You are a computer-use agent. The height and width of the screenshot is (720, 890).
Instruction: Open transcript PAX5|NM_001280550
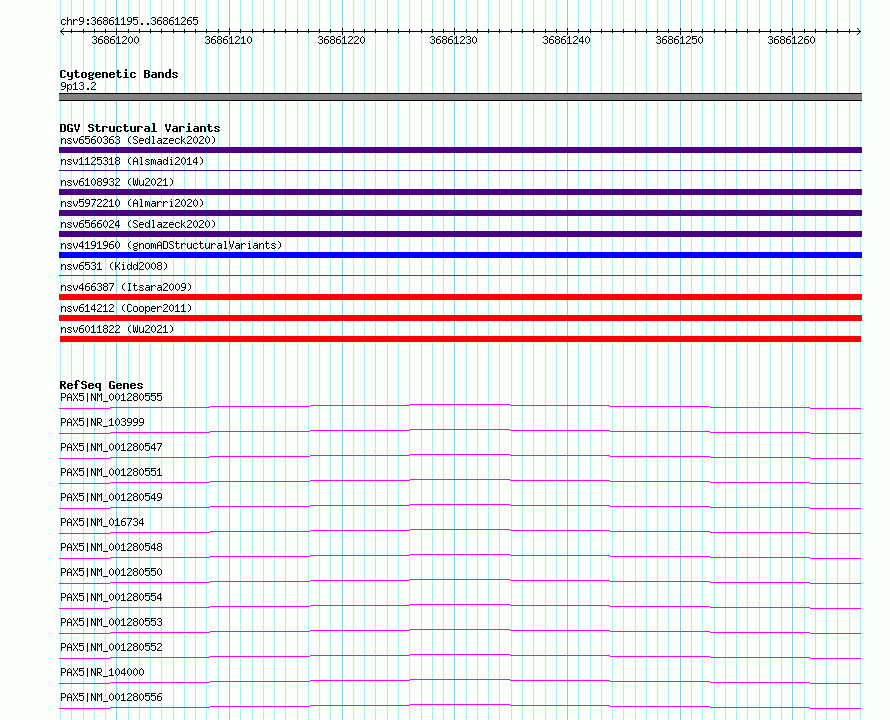pyautogui.click(x=111, y=572)
